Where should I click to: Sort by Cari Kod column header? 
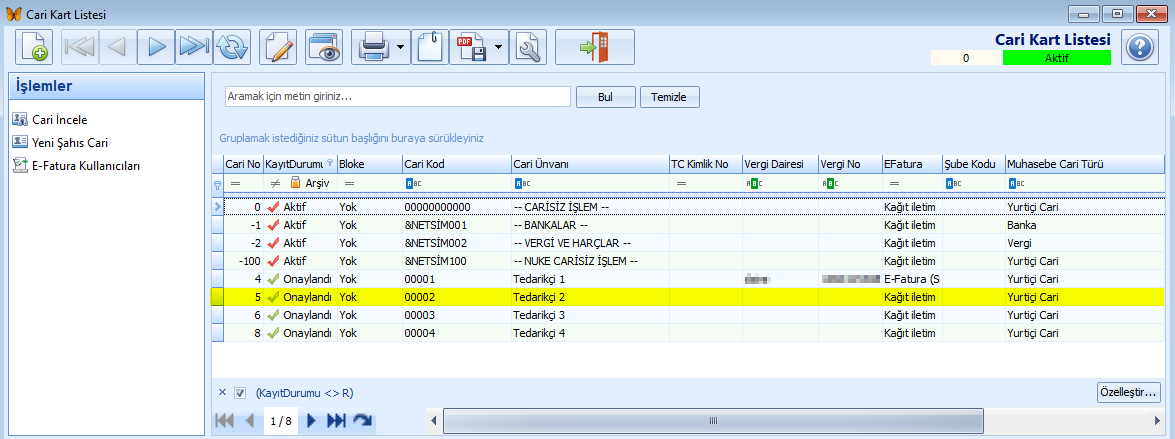pos(456,164)
